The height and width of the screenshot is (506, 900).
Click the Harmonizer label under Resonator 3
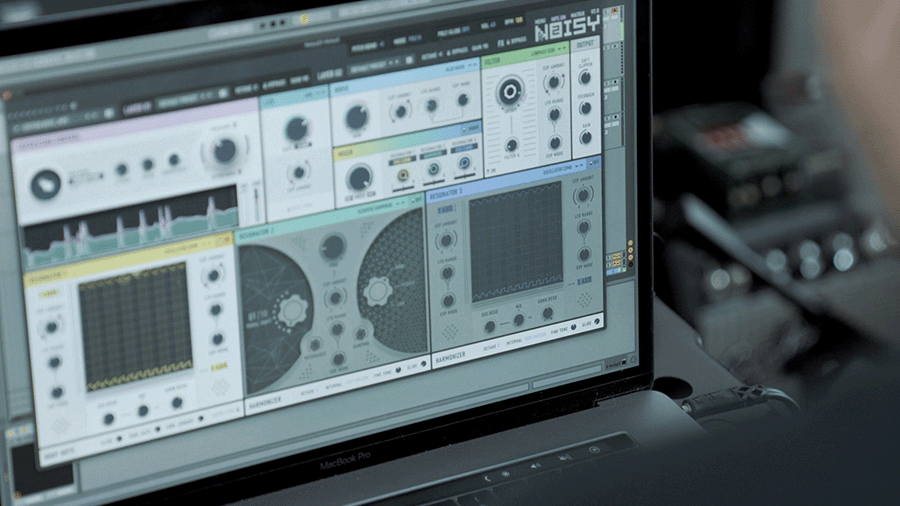[x=451, y=358]
